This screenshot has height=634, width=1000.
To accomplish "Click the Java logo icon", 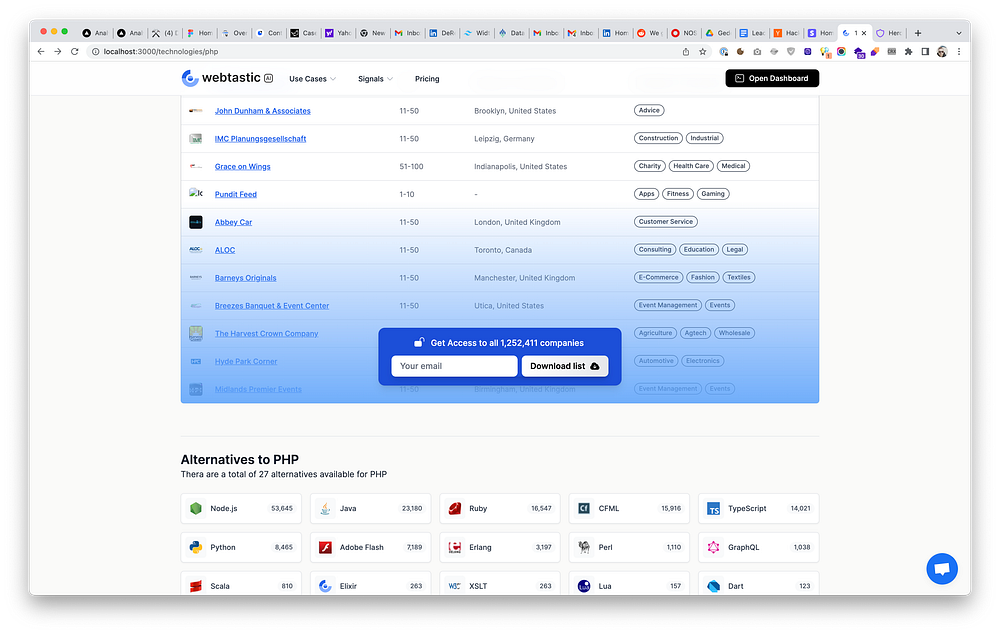I will tap(325, 508).
